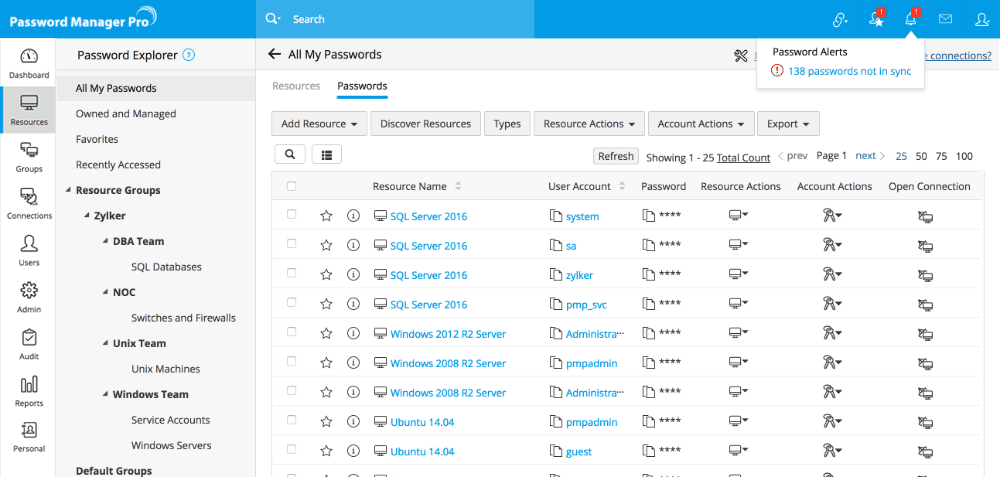Open the Add Resource dropdown
The height and width of the screenshot is (477, 1000).
[x=320, y=124]
